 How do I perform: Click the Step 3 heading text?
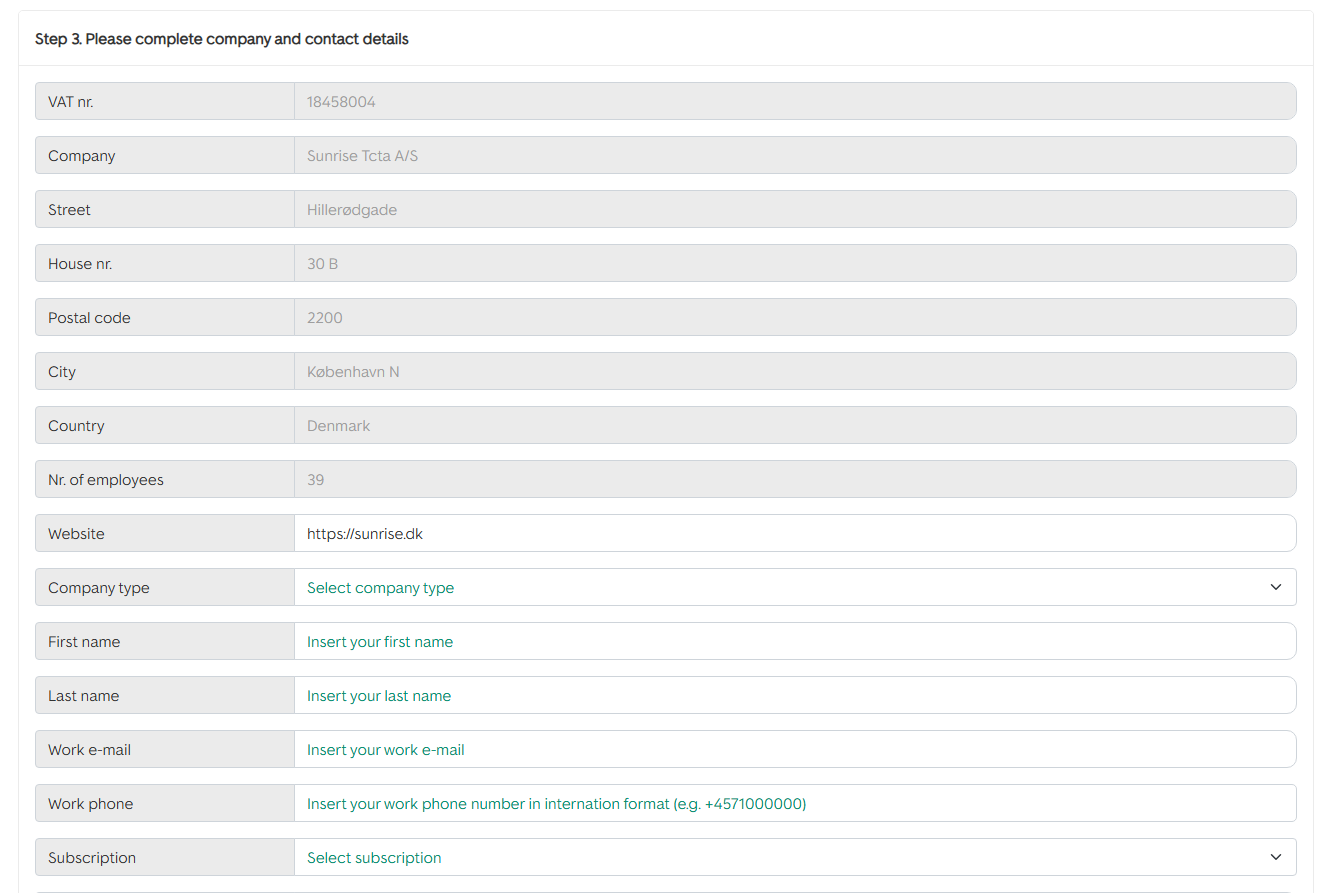[221, 39]
